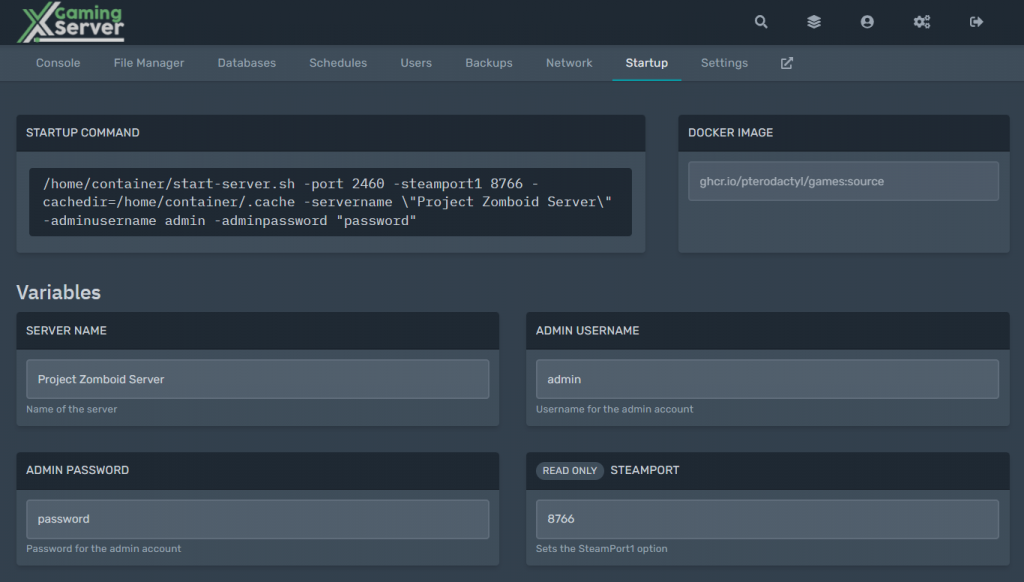This screenshot has width=1024, height=582.
Task: Go to the Schedules tab
Action: click(x=338, y=63)
